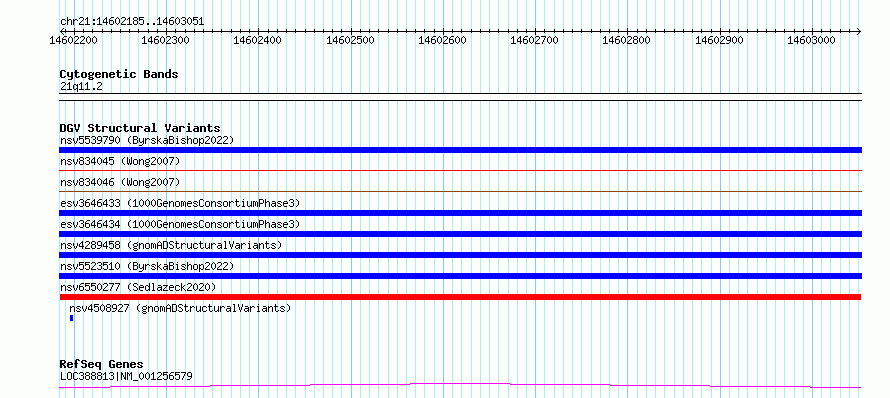Click ruler position 14602300
The image size is (890, 398).
click(166, 40)
